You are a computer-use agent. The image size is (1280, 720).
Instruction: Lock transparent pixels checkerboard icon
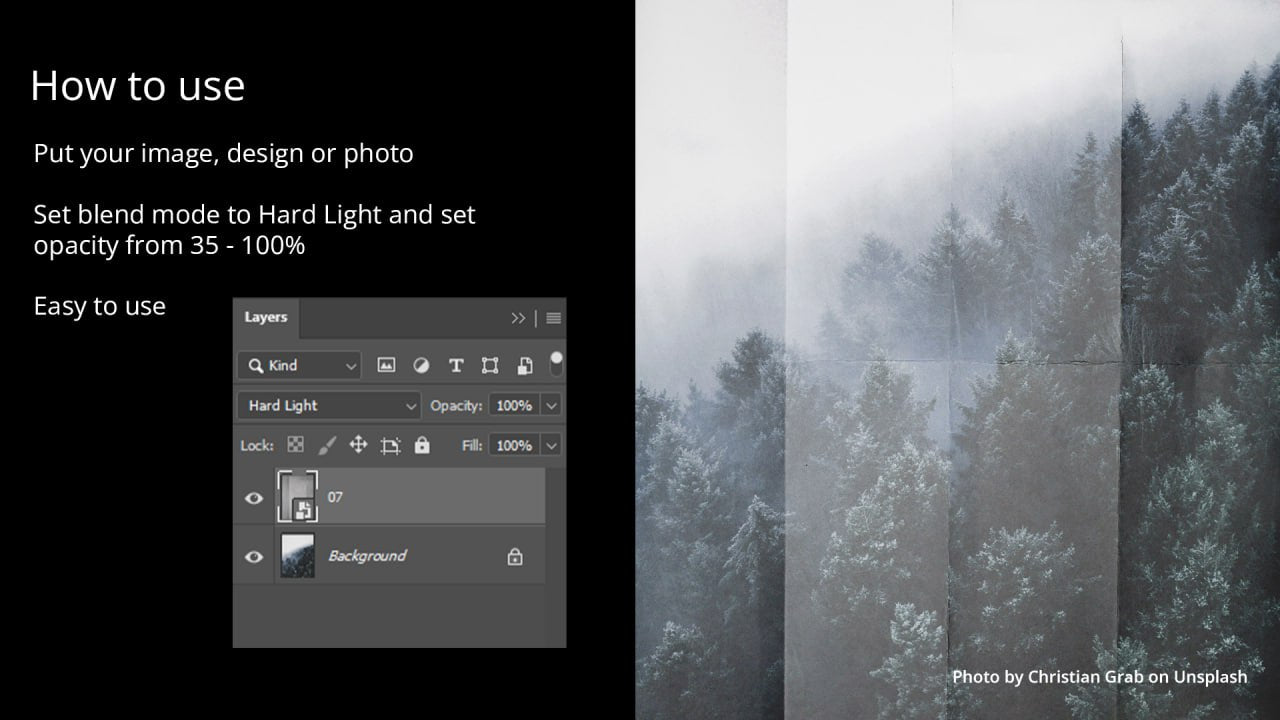(x=296, y=445)
